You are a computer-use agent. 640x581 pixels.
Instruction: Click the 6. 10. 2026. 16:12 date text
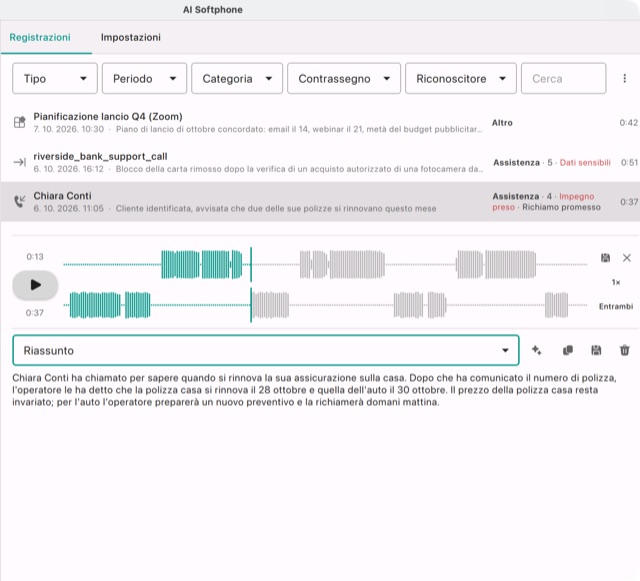tap(69, 169)
